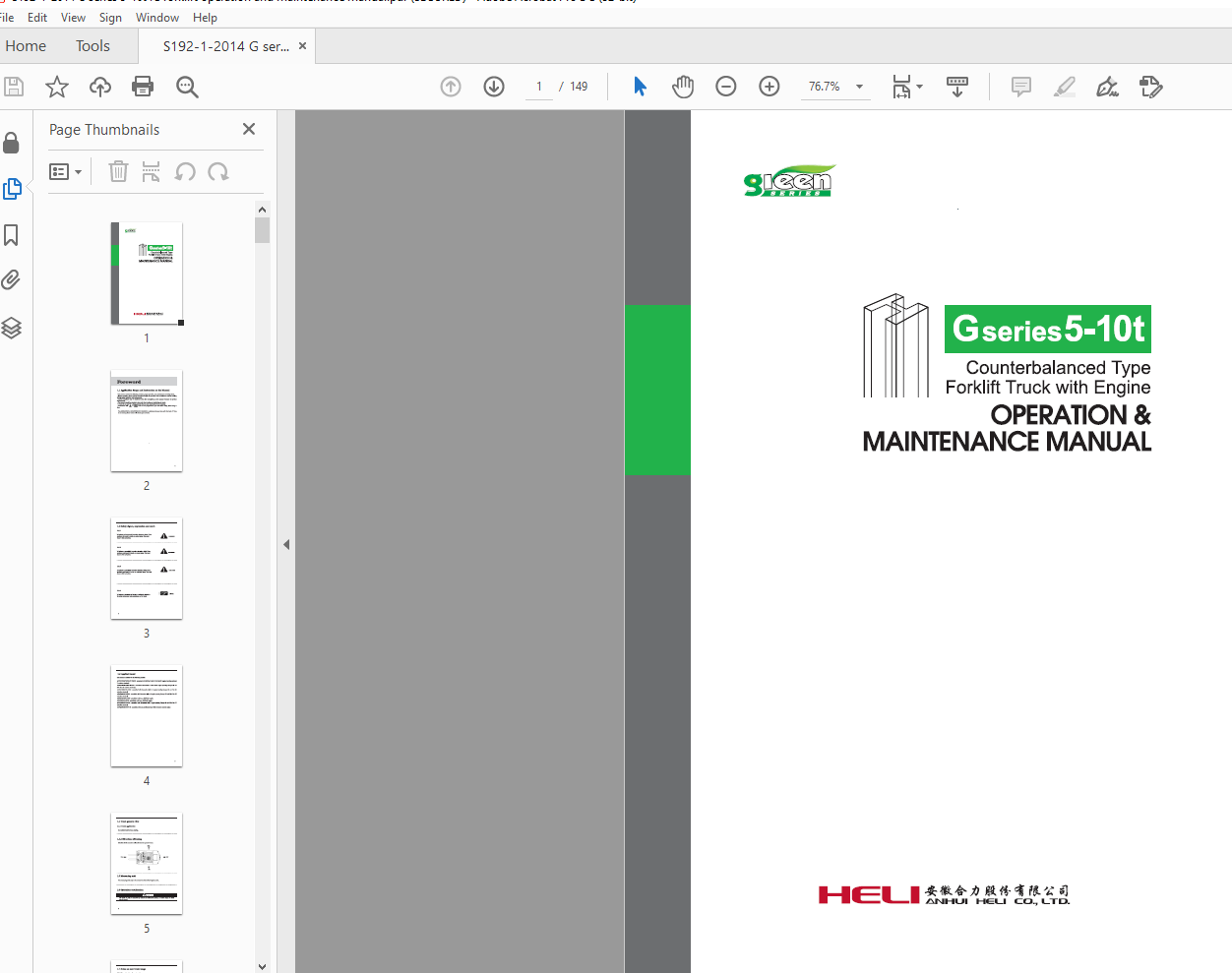Viewport: 1232px width, 973px height.
Task: Switch to the Tools tab
Action: pyautogui.click(x=92, y=46)
